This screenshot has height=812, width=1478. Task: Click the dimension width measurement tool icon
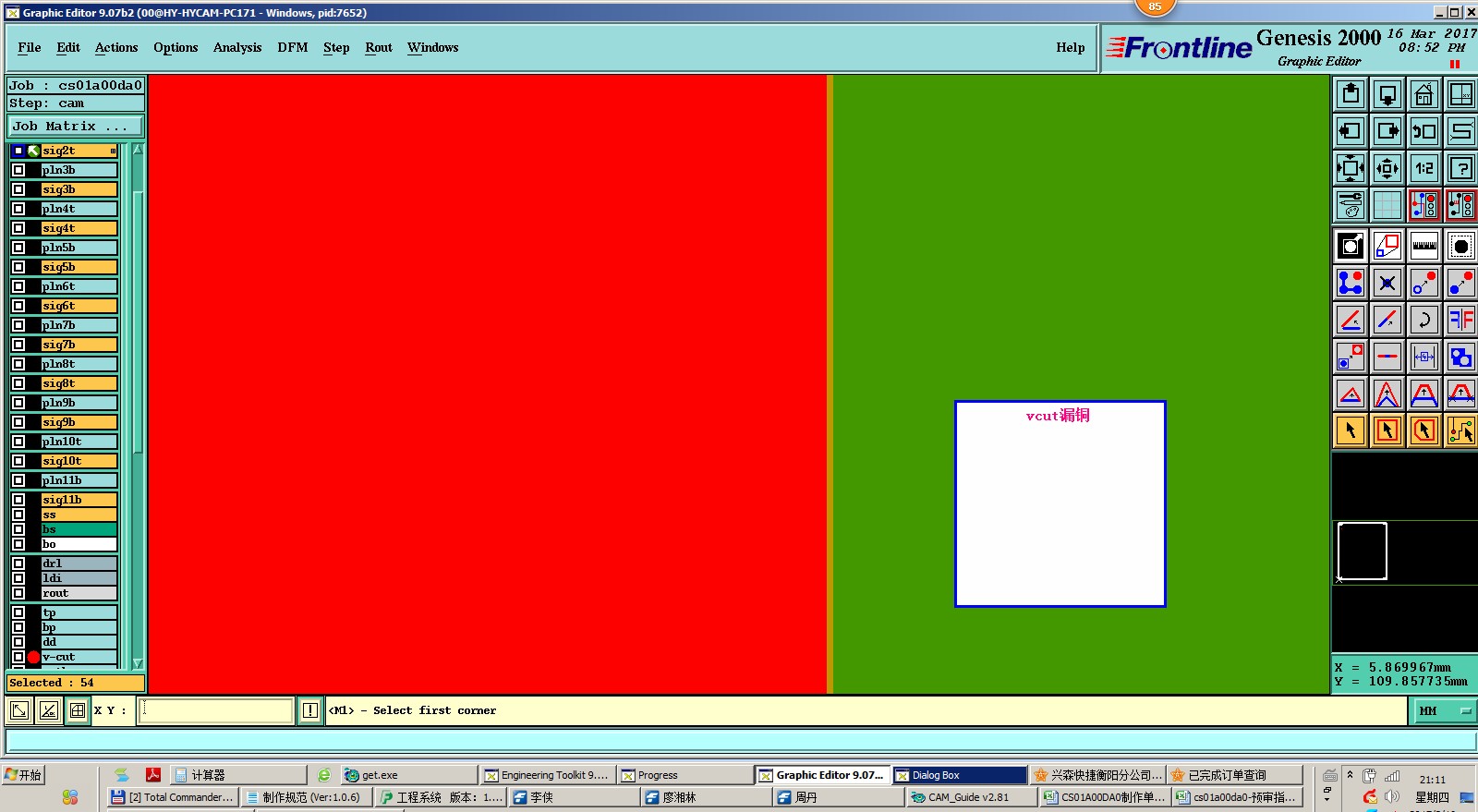1424,357
